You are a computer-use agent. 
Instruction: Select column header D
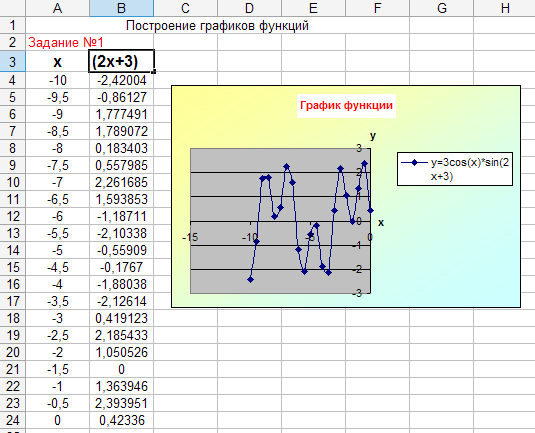click(x=249, y=8)
